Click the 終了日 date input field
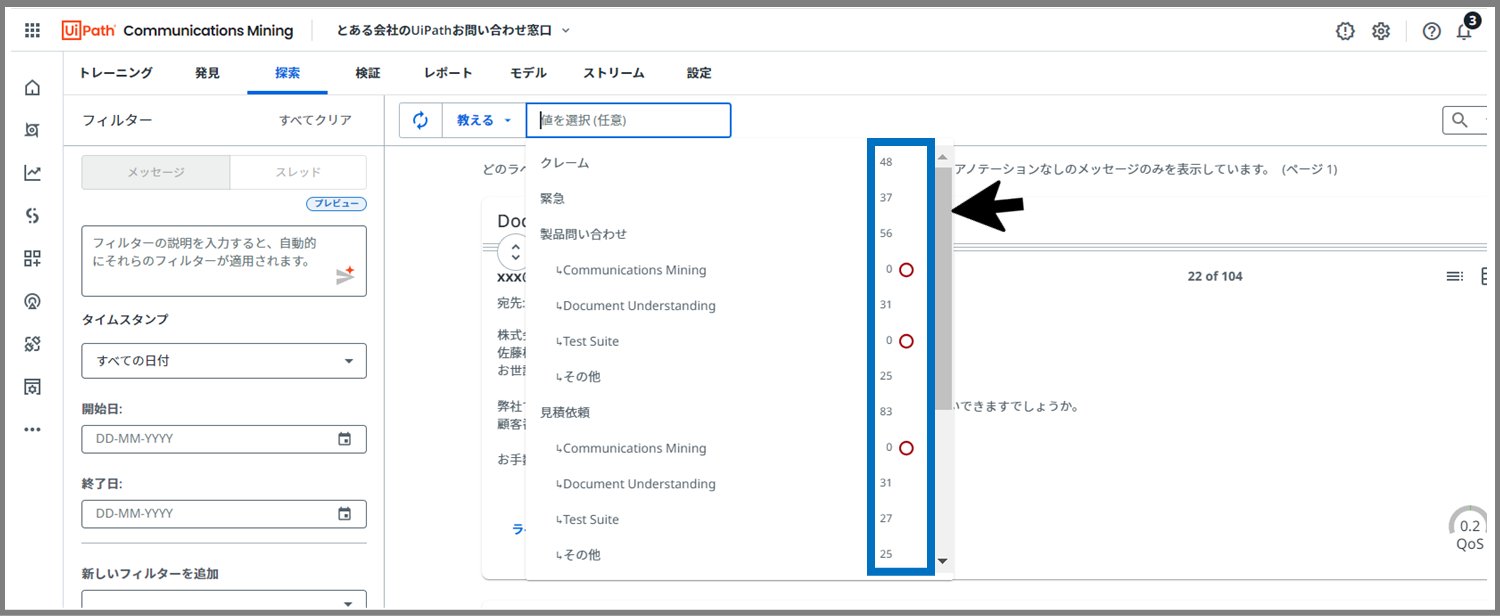The height and width of the screenshot is (616, 1500). (224, 514)
